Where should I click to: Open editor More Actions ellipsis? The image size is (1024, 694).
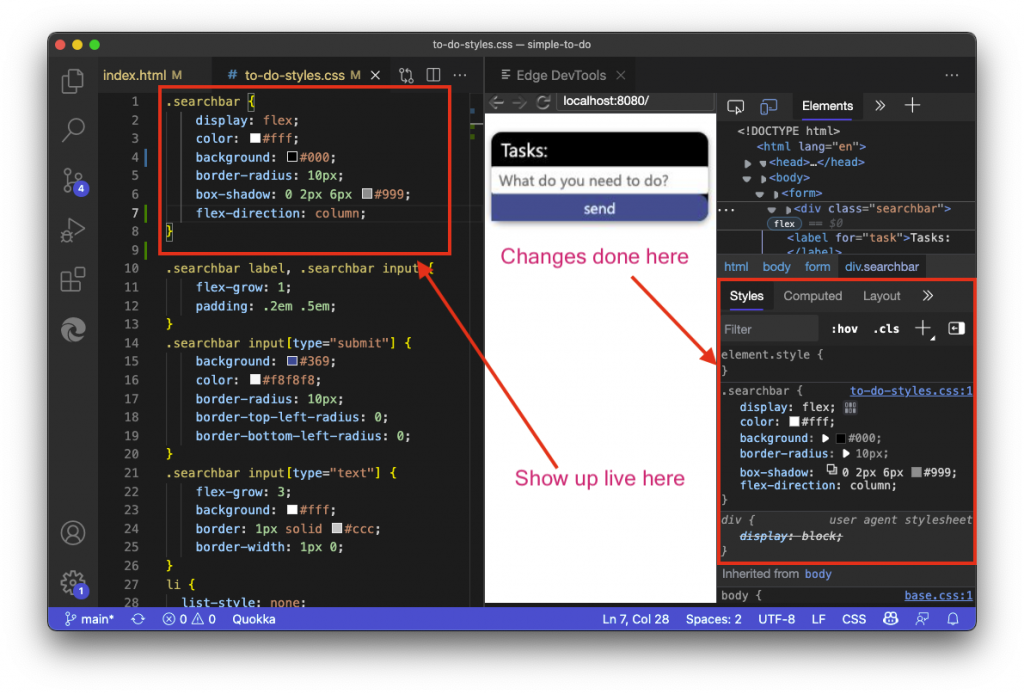tap(460, 75)
